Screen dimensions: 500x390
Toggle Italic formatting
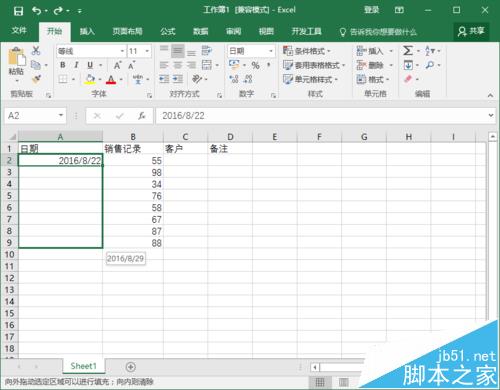point(76,65)
